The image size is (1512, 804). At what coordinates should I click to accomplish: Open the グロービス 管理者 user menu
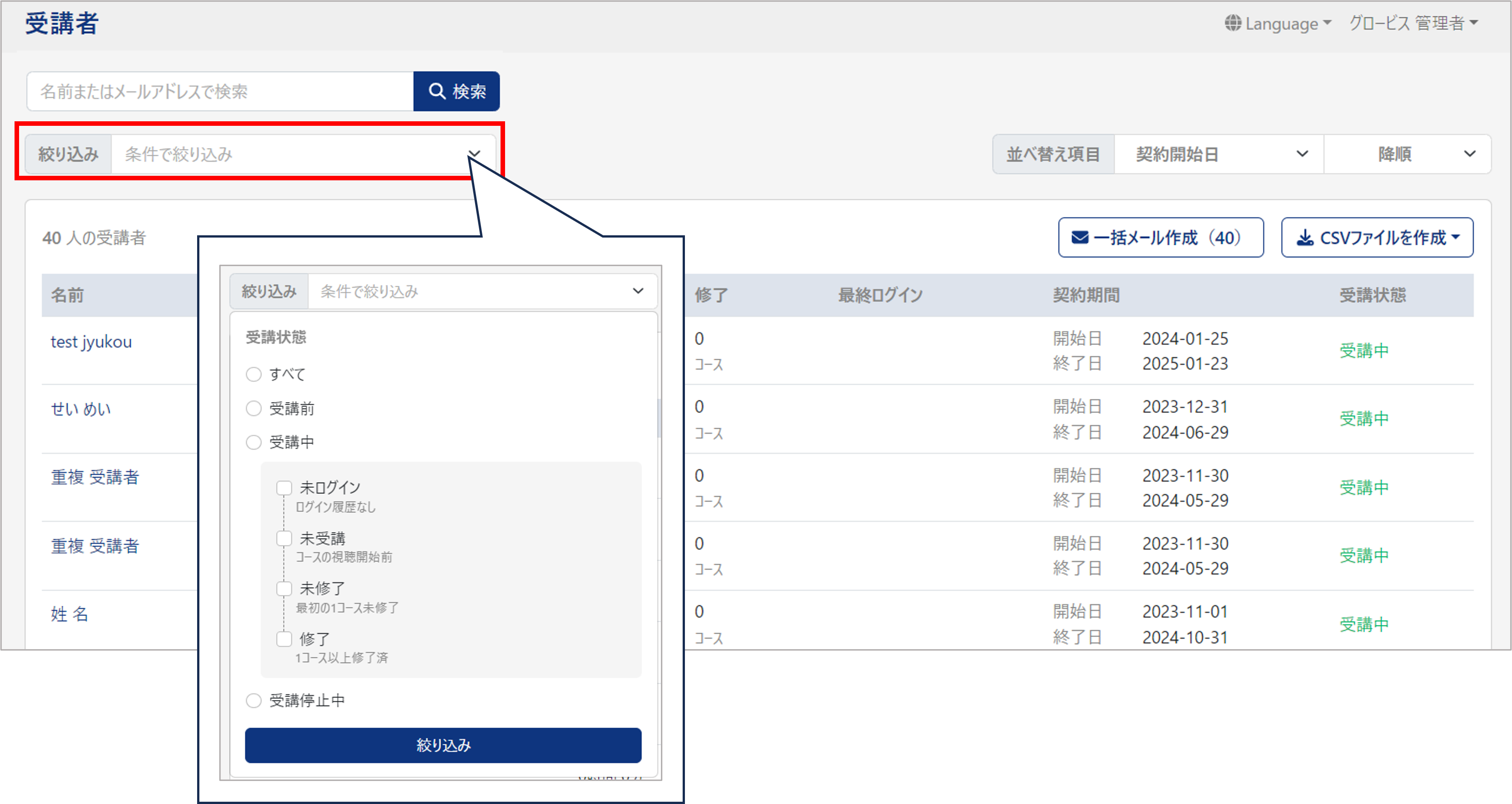(x=1414, y=24)
